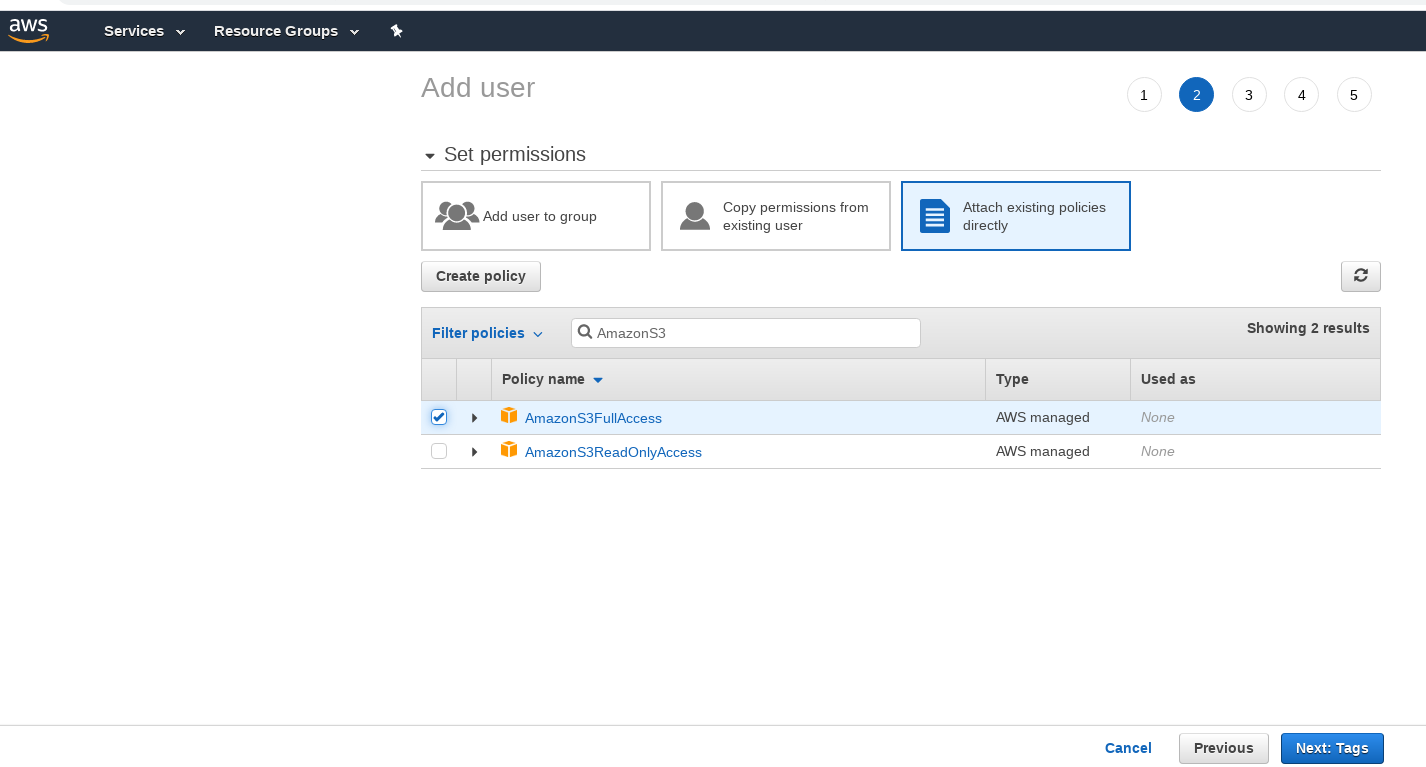Expand the AmazonS3FullAccess policy details arrow
The width and height of the screenshot is (1426, 767).
(x=474, y=418)
